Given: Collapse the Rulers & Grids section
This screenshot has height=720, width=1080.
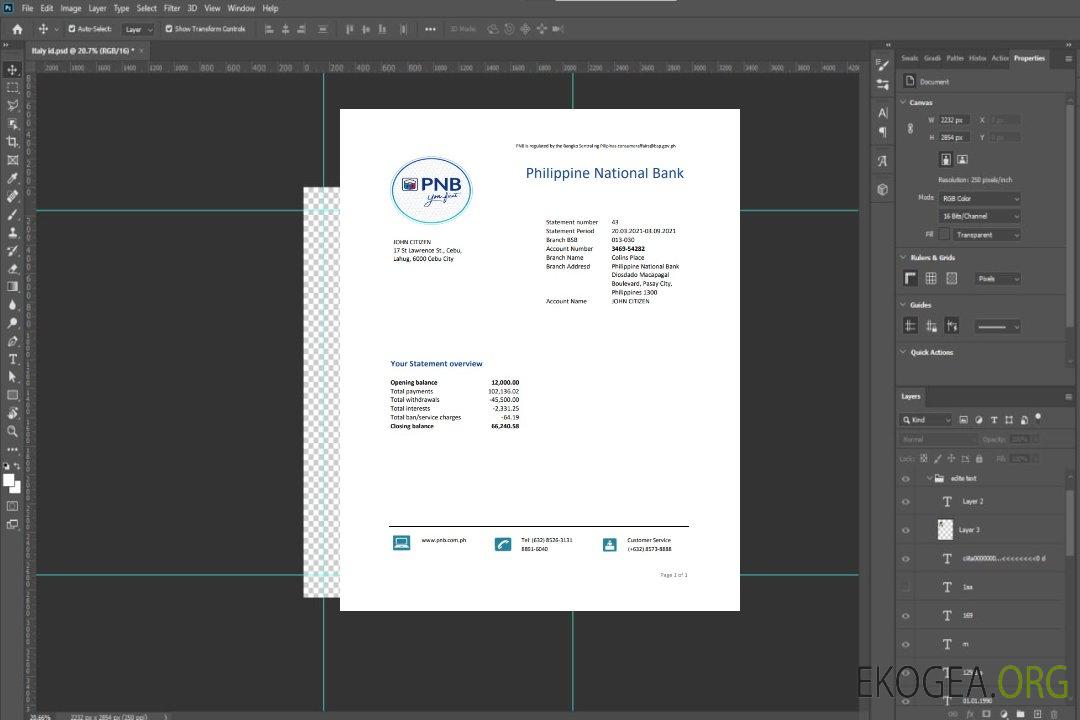Looking at the screenshot, I should coord(904,257).
